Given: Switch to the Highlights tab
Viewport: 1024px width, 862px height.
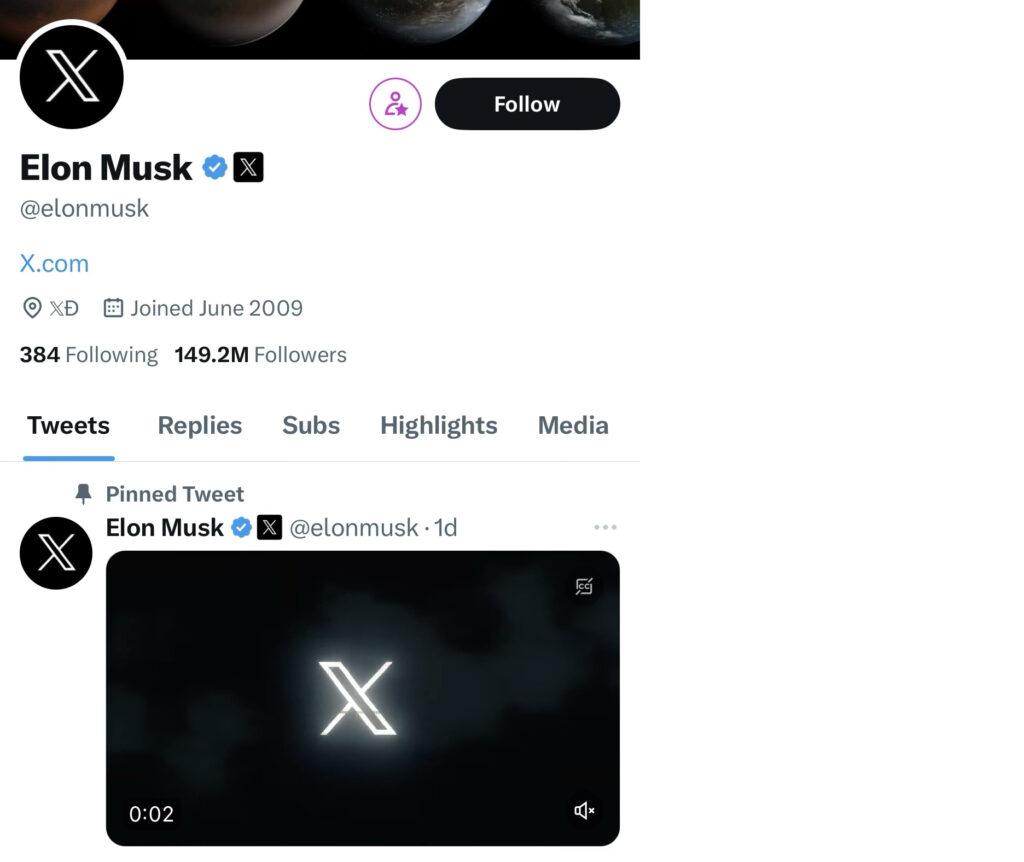Looking at the screenshot, I should (x=439, y=426).
